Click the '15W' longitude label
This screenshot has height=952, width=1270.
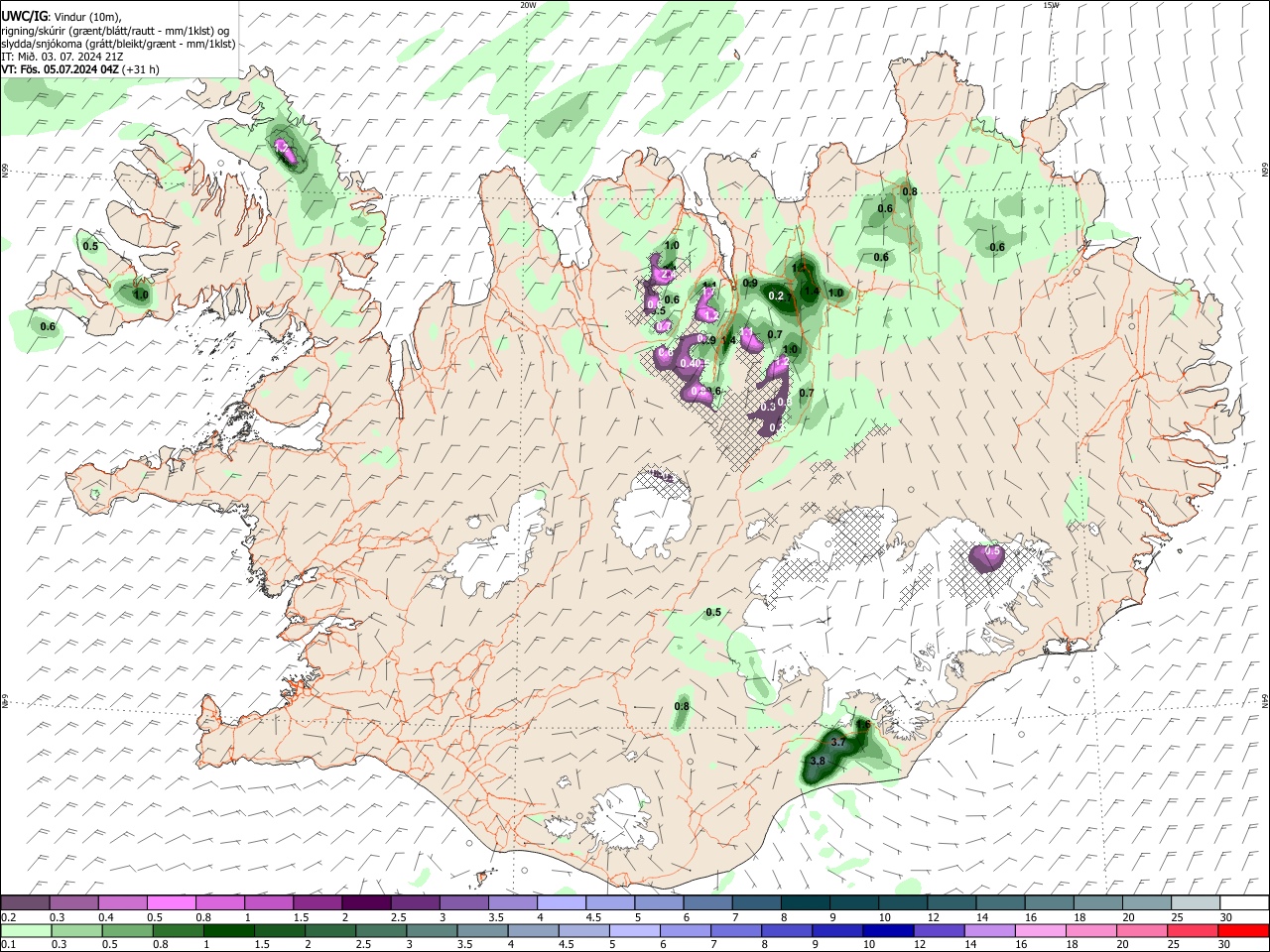click(1051, 5)
